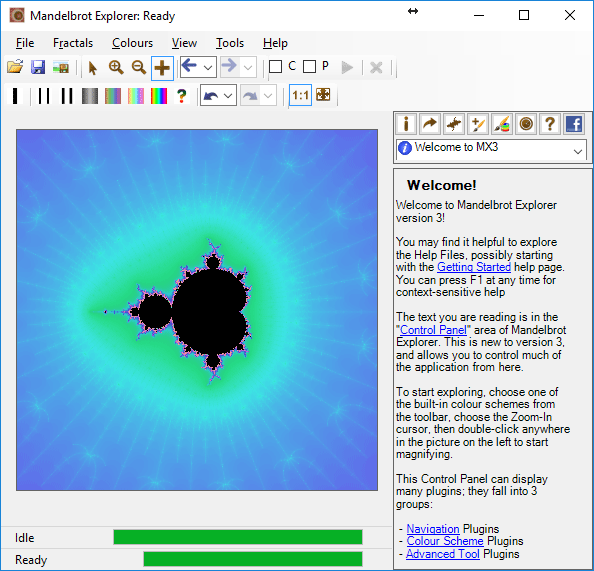Open the info 'i' control panel plugin

(406, 124)
